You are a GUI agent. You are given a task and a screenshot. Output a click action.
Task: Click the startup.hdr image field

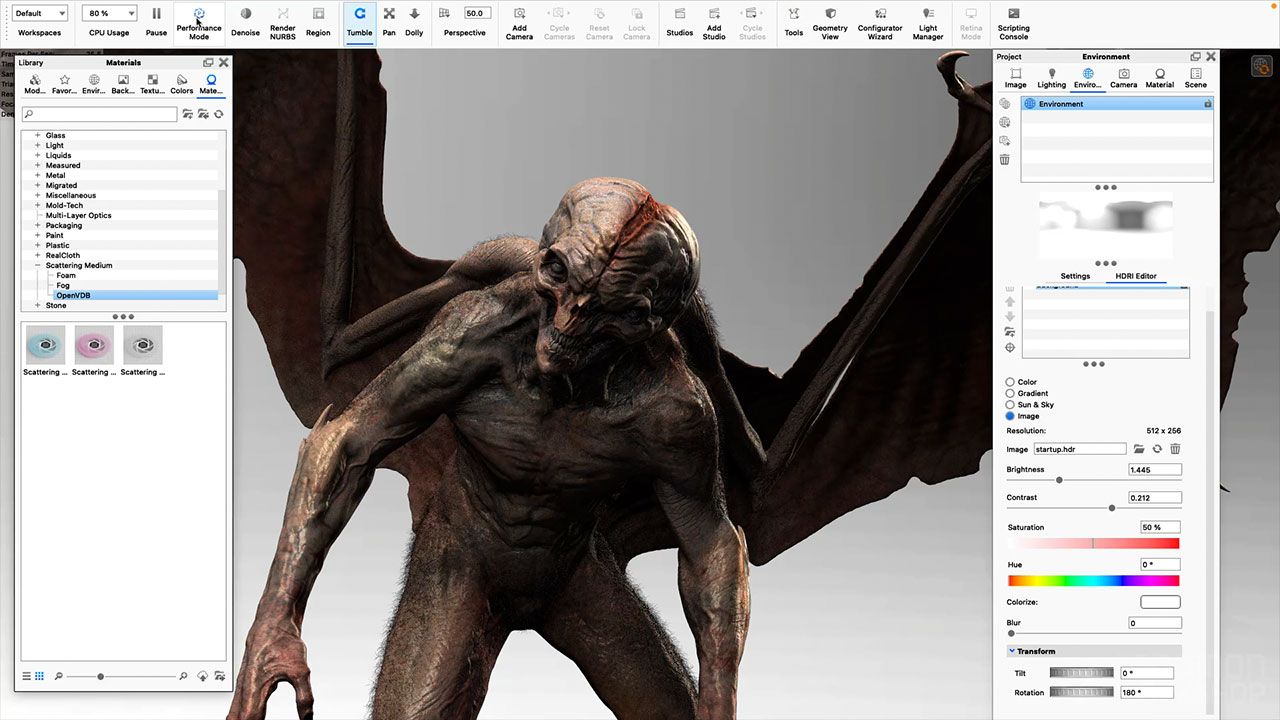[1079, 450]
